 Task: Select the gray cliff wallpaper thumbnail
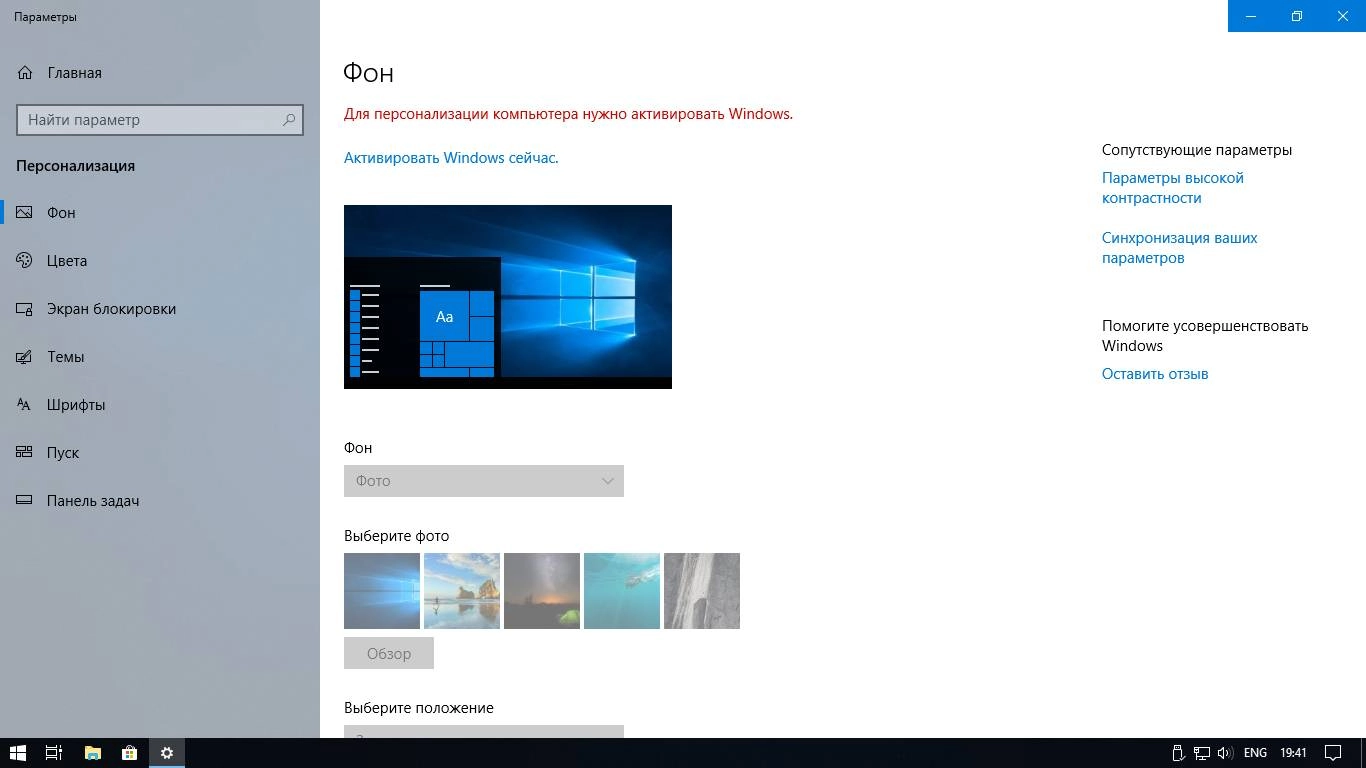pos(702,591)
